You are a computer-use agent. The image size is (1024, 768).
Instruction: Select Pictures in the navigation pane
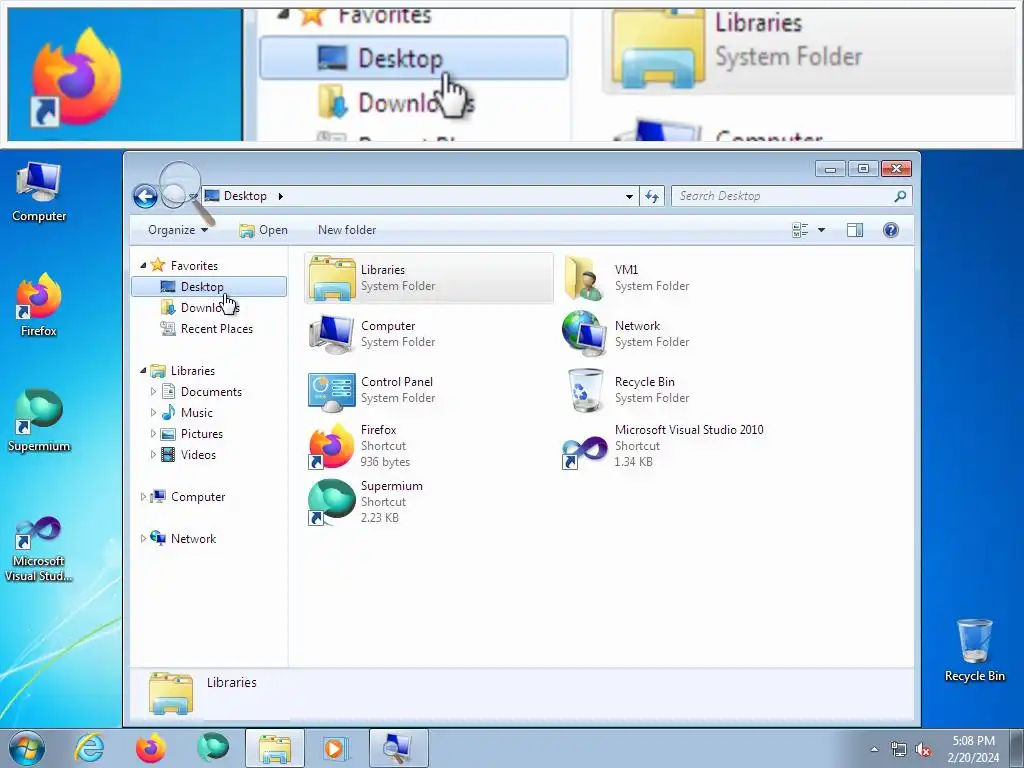coord(192,434)
